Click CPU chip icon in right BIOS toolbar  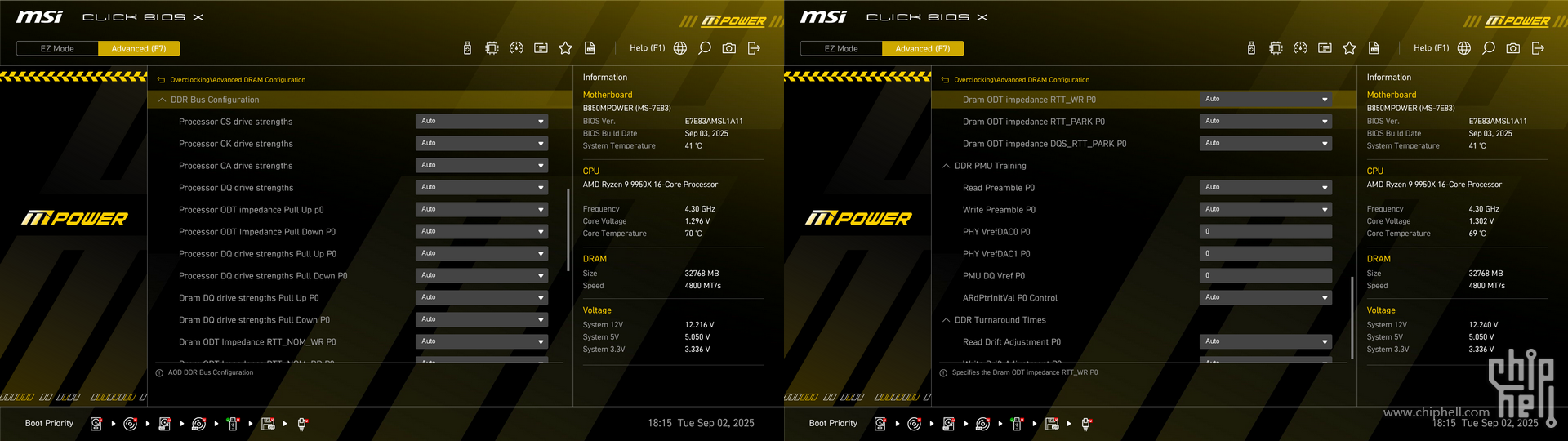1276,48
